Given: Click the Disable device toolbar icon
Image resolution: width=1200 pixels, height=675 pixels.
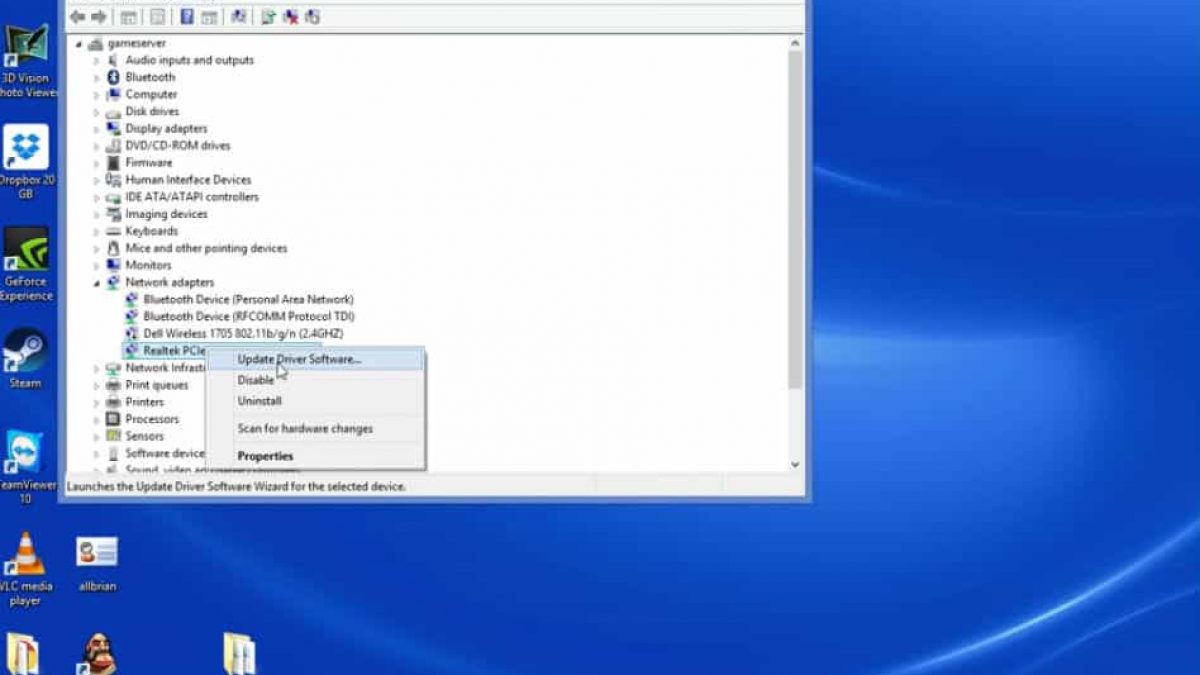Looking at the screenshot, I should click(312, 17).
